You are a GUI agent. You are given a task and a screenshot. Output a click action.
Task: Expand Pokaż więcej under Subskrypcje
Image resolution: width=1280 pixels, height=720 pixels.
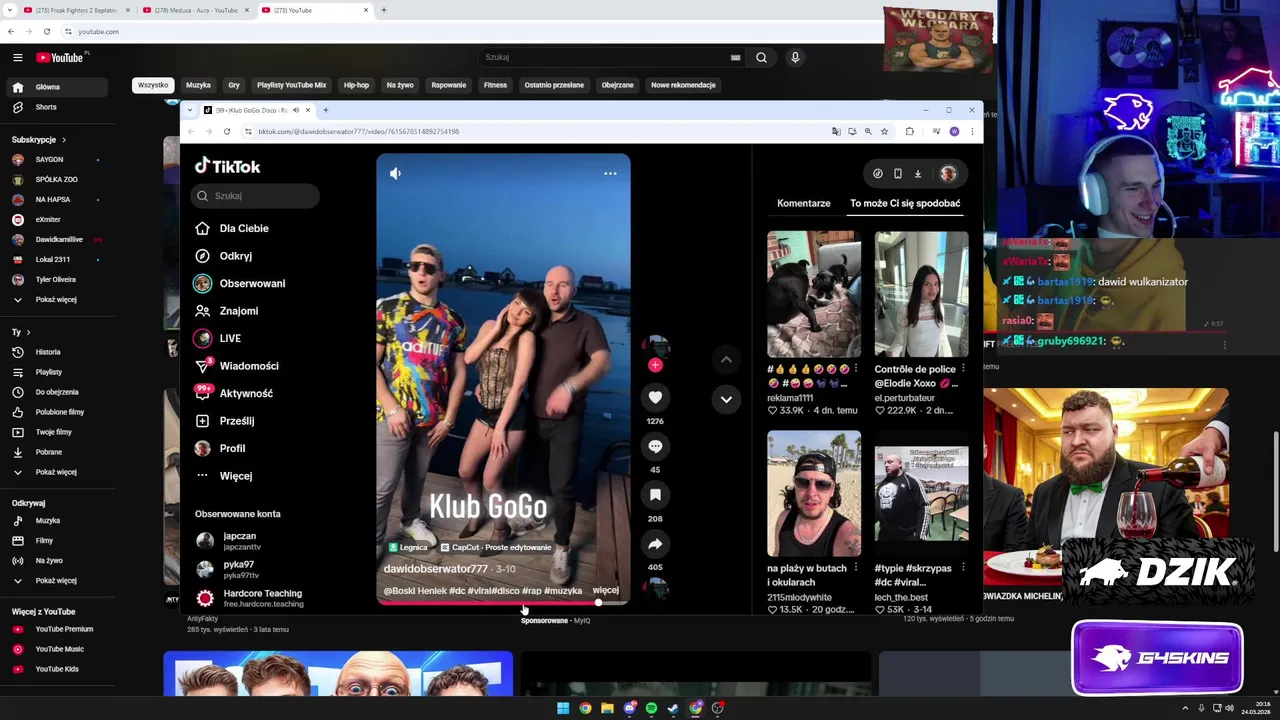(x=55, y=299)
